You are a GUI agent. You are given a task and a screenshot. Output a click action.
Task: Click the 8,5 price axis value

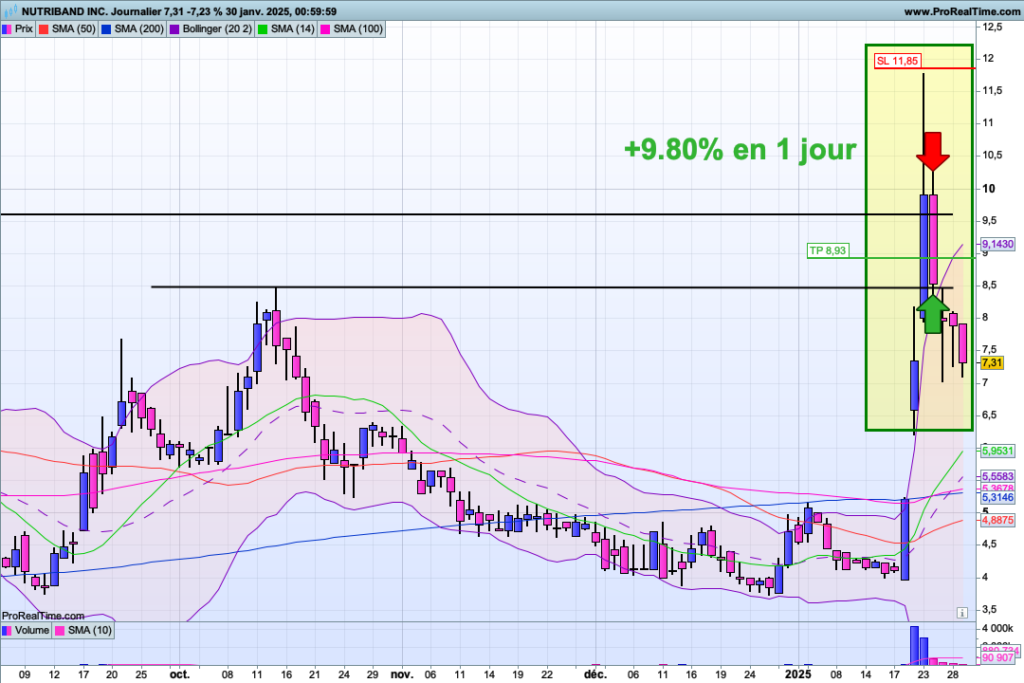click(x=990, y=285)
